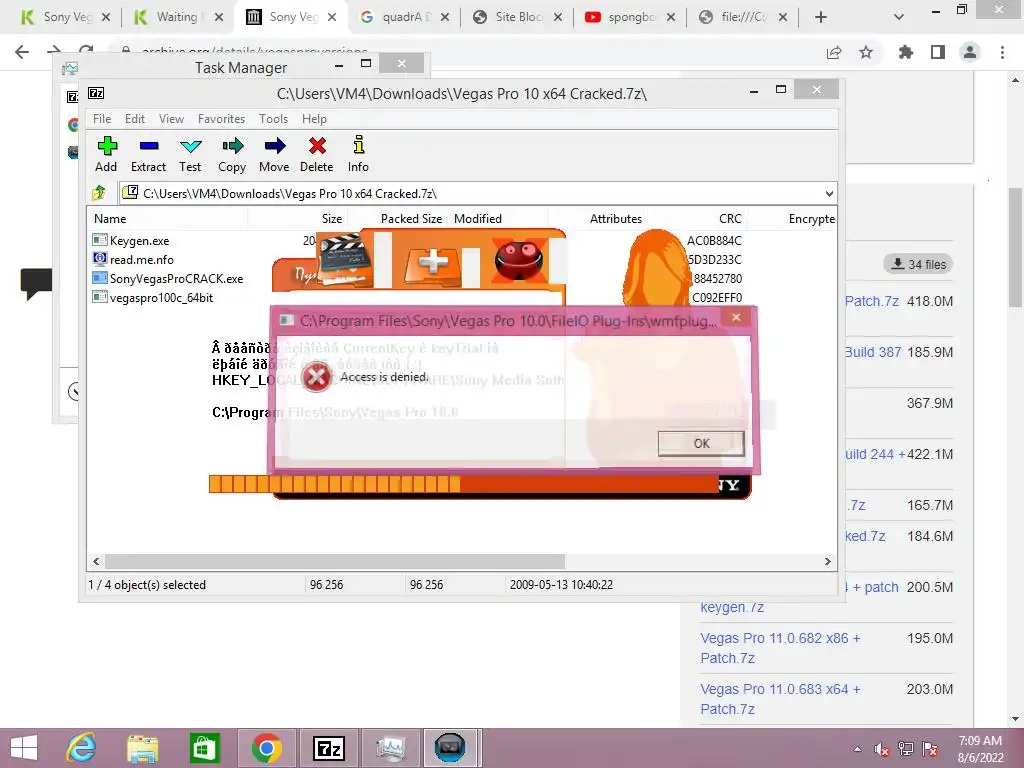Screen dimensions: 1024x768
Task: Open Chrome tab search chevron
Action: pyautogui.click(x=899, y=17)
